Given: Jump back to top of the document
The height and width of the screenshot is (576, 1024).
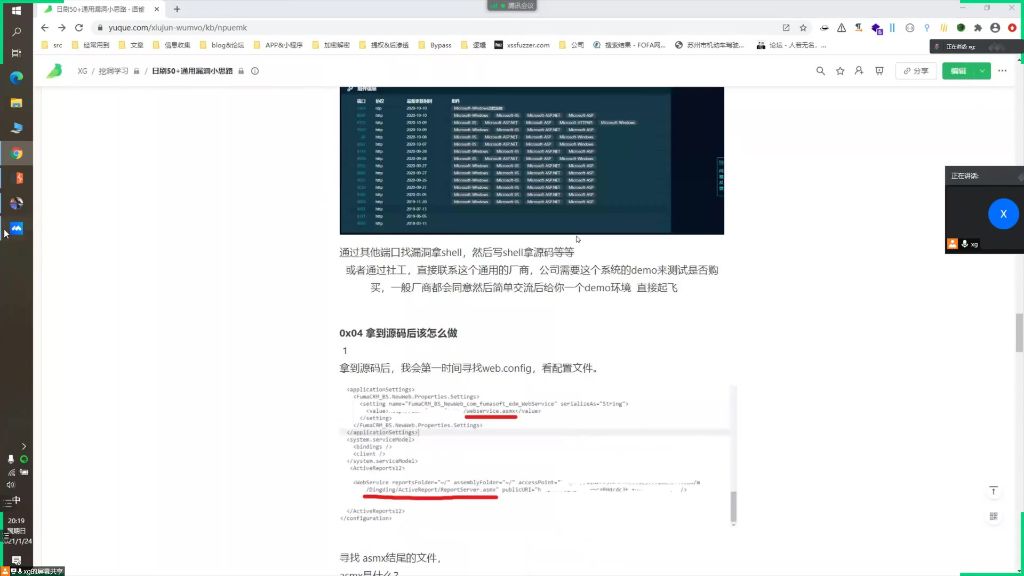Looking at the screenshot, I should [993, 490].
